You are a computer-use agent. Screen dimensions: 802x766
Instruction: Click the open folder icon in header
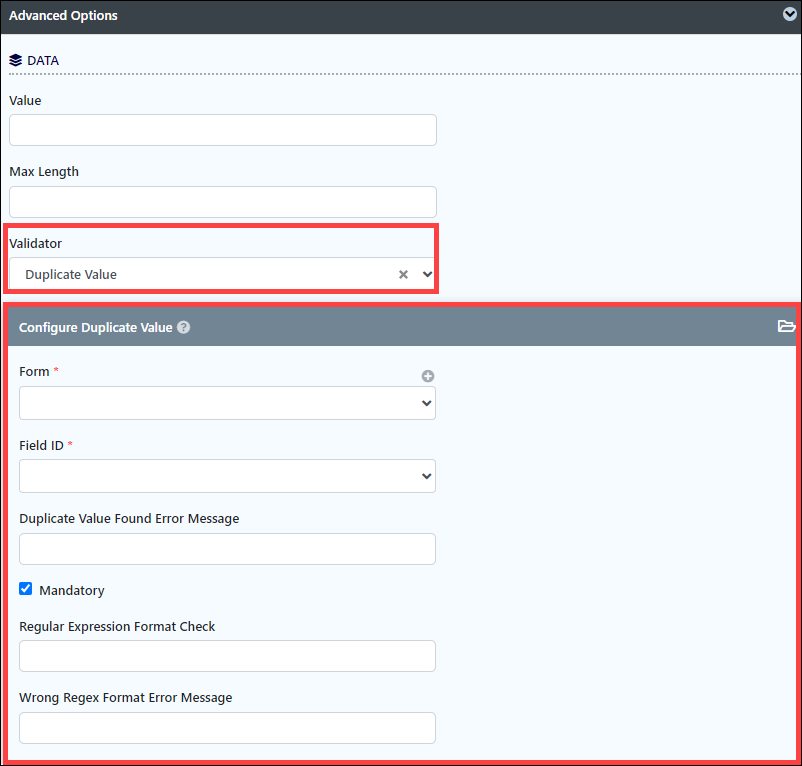[786, 326]
